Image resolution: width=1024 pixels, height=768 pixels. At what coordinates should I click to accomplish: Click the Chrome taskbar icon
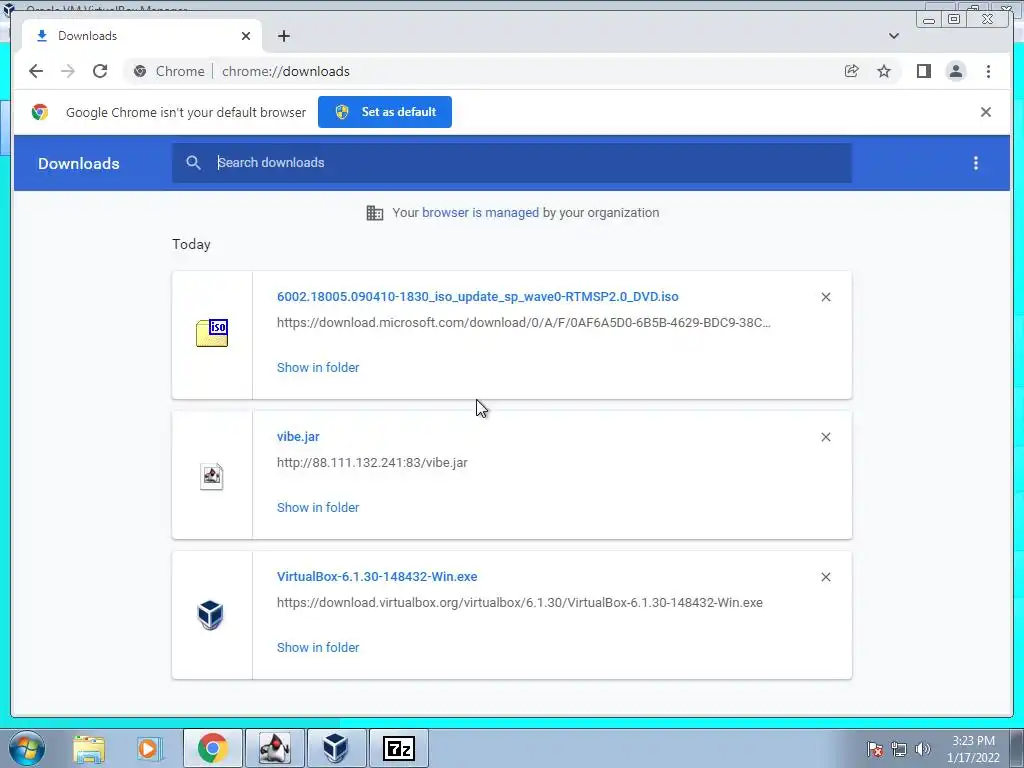point(213,748)
